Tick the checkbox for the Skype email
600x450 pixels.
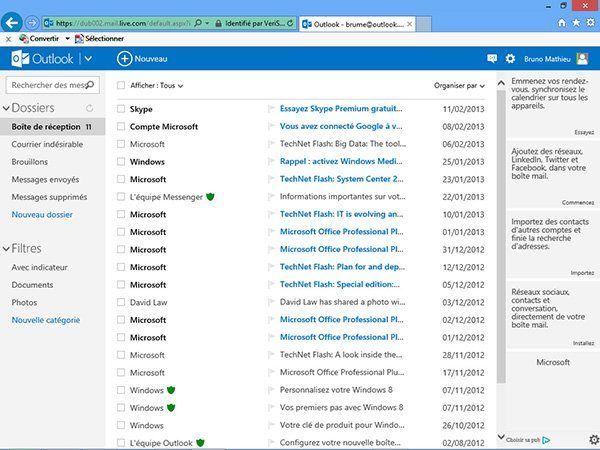(121, 108)
